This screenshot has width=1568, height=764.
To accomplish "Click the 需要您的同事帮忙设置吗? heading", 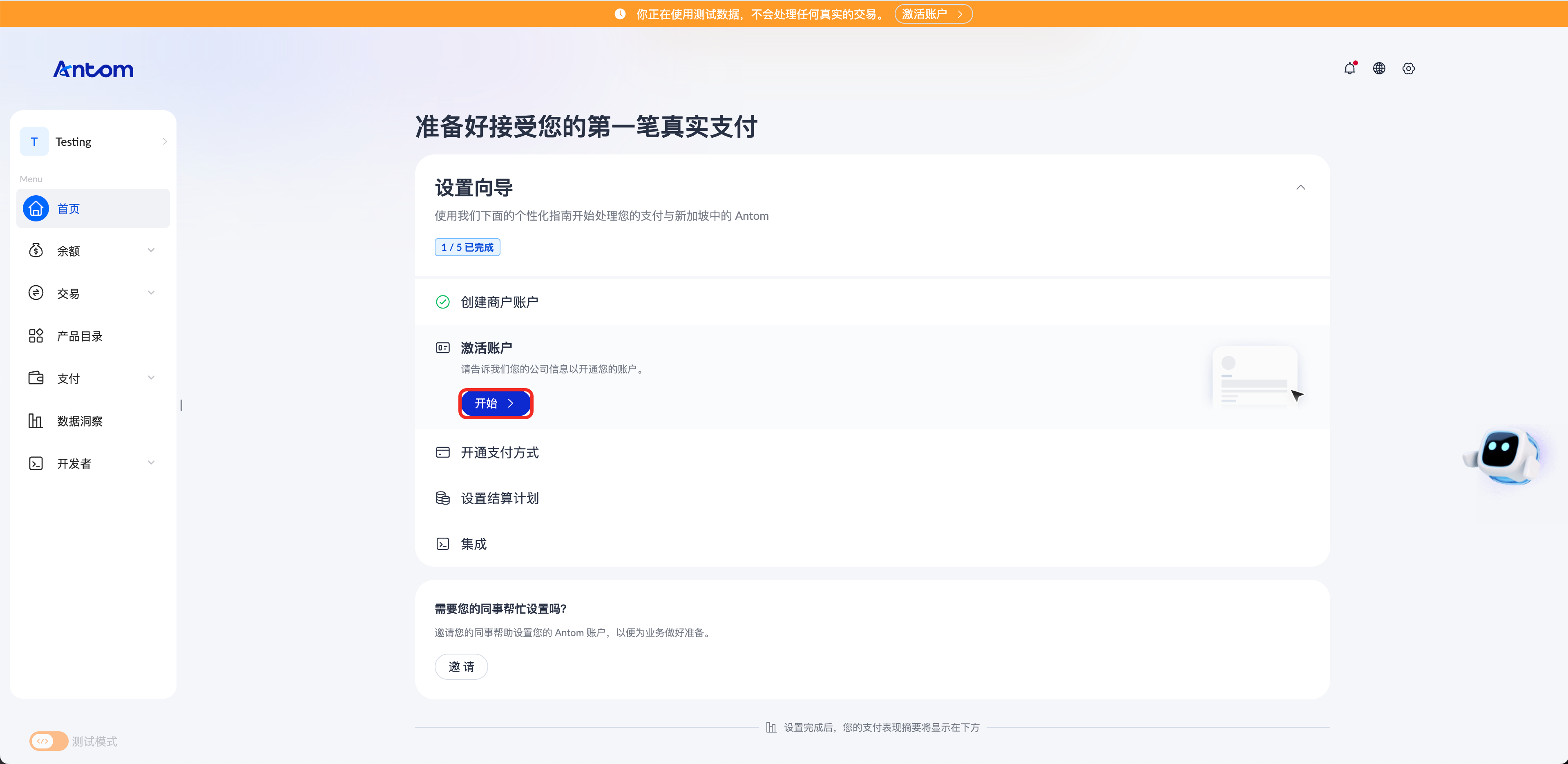I will point(500,608).
